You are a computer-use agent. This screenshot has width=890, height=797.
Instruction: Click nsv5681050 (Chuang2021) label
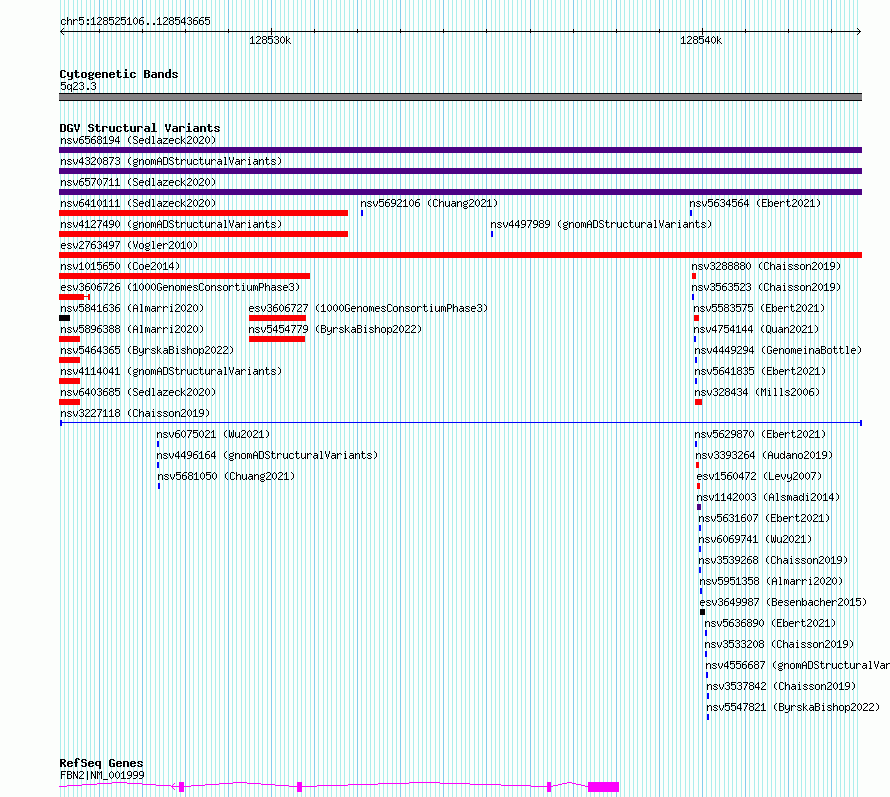pyautogui.click(x=226, y=476)
